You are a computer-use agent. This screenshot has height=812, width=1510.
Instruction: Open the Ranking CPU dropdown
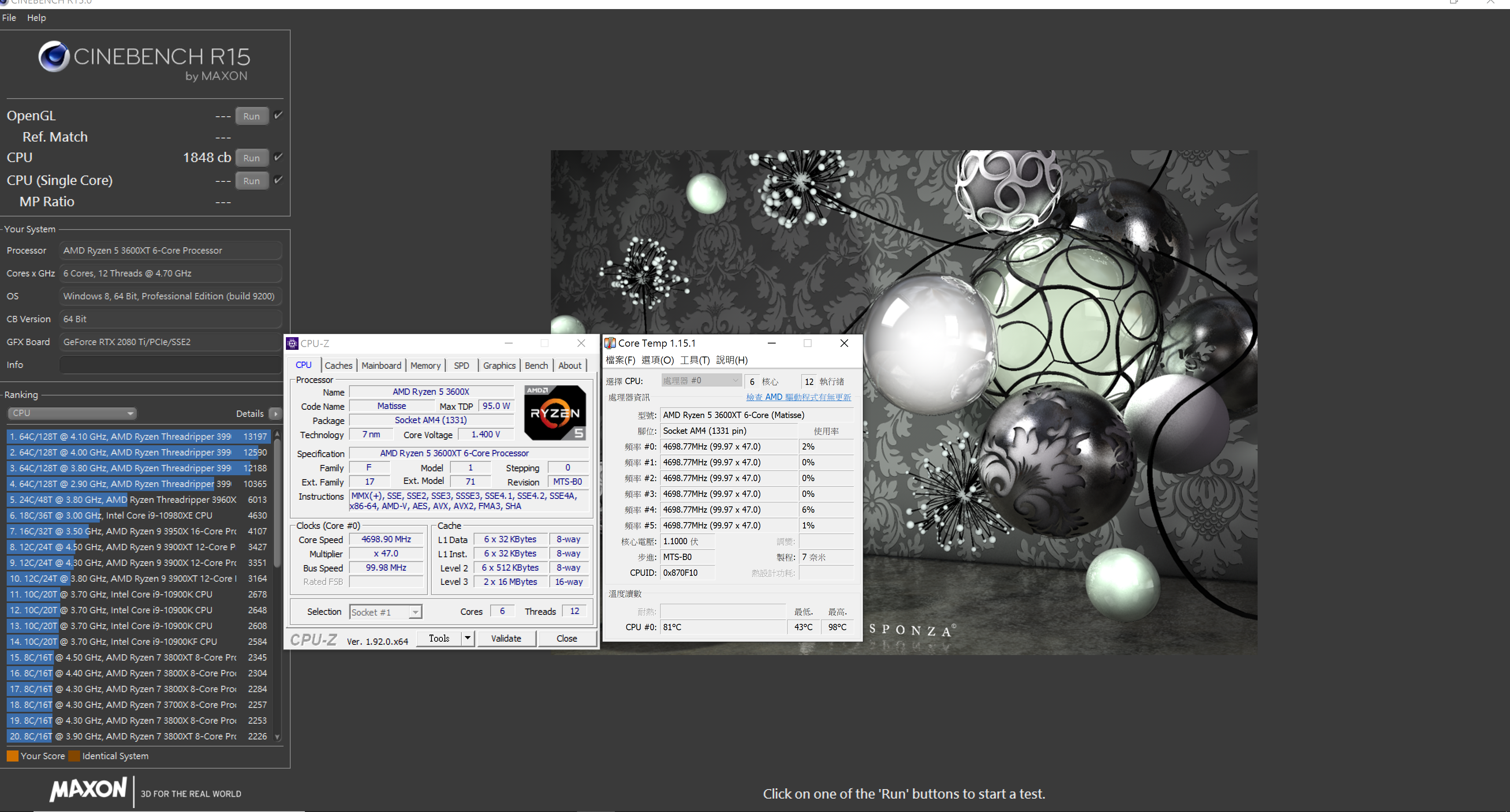coord(72,413)
